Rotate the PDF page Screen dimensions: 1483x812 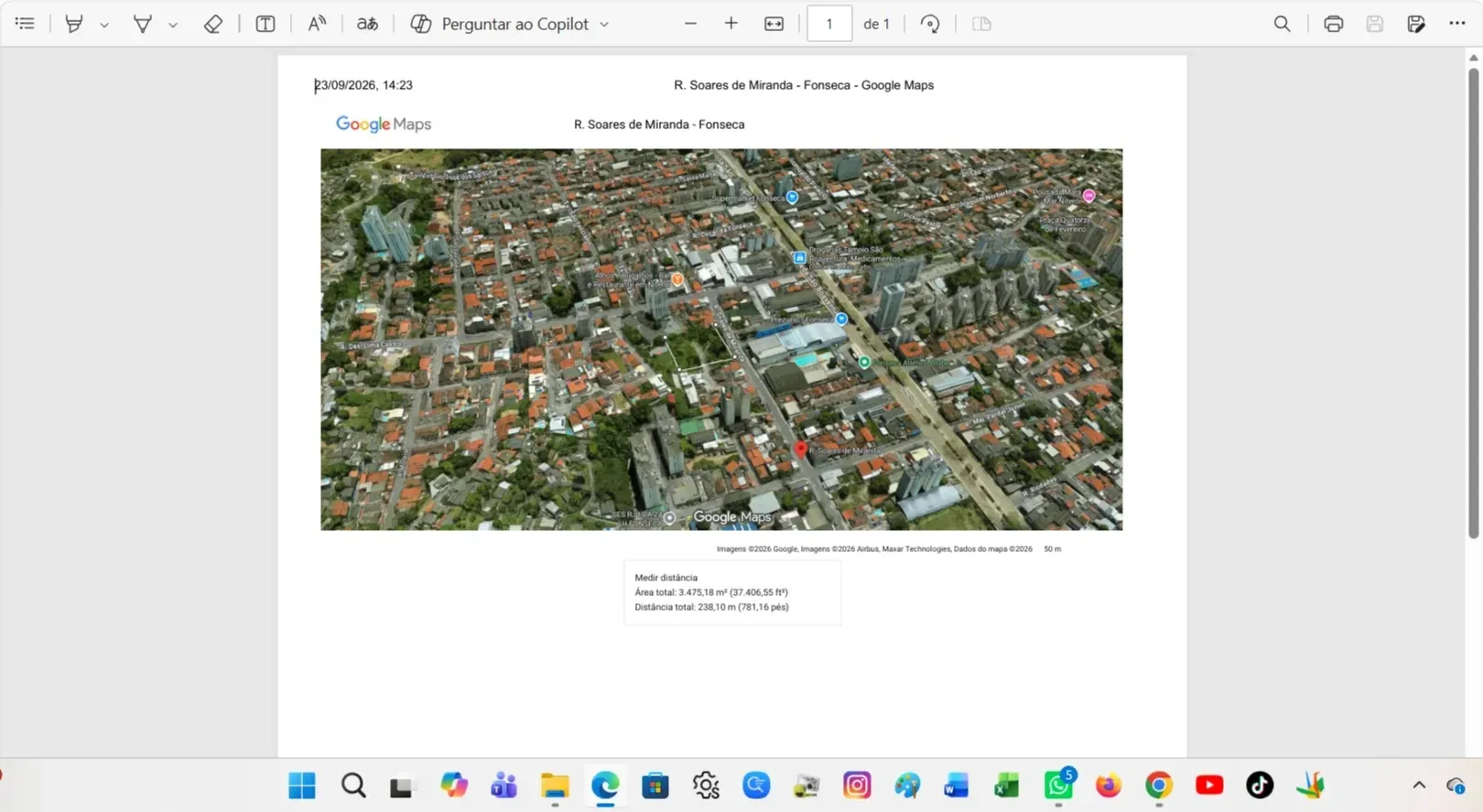930,24
